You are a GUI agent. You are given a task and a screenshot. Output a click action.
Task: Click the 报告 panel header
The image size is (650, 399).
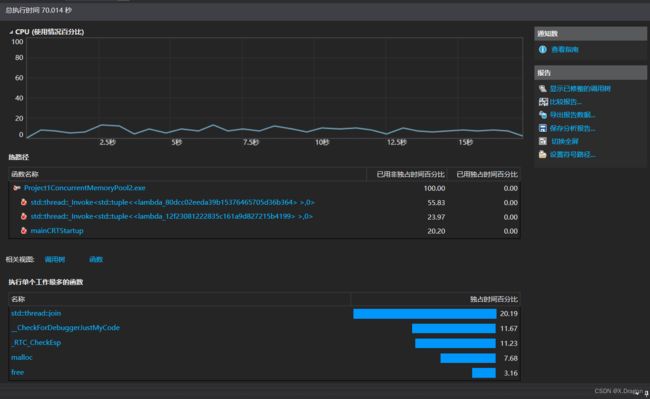pyautogui.click(x=590, y=73)
